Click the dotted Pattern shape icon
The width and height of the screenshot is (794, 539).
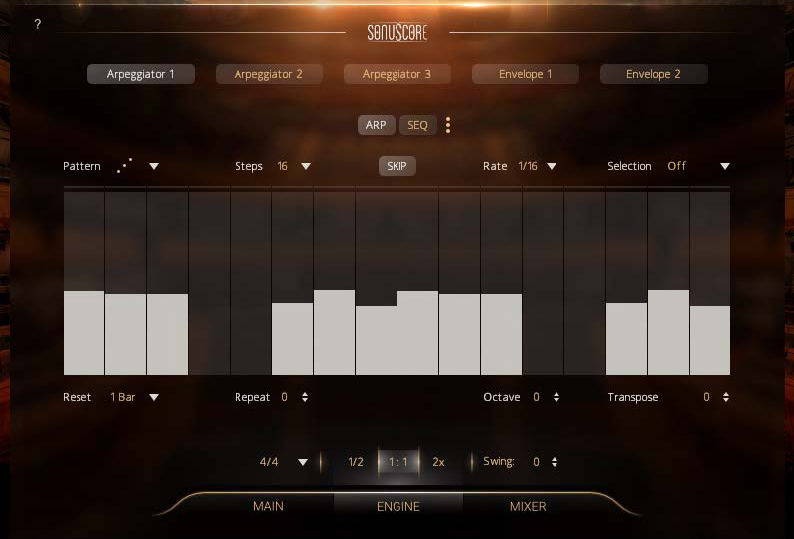(125, 166)
